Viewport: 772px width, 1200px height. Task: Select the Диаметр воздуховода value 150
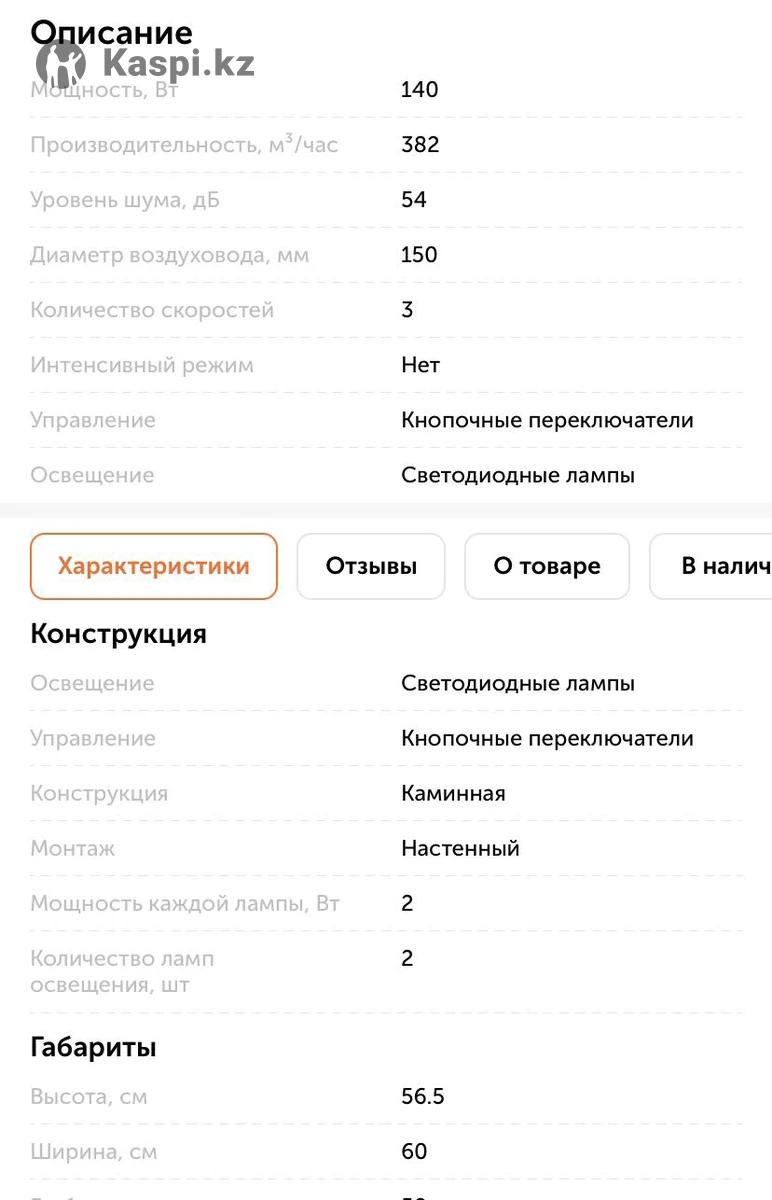pyautogui.click(x=419, y=255)
